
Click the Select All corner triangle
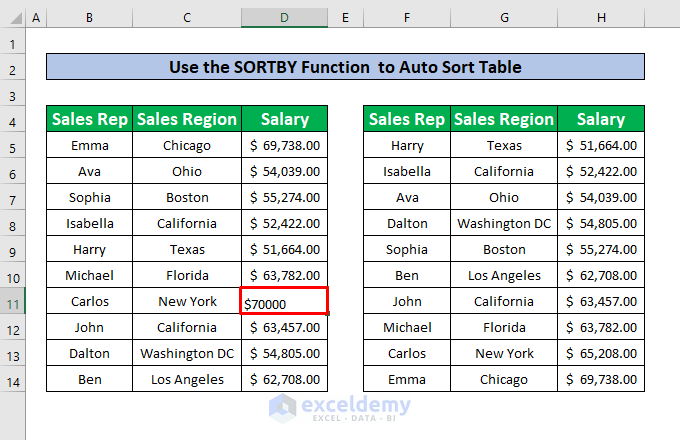coord(13,19)
